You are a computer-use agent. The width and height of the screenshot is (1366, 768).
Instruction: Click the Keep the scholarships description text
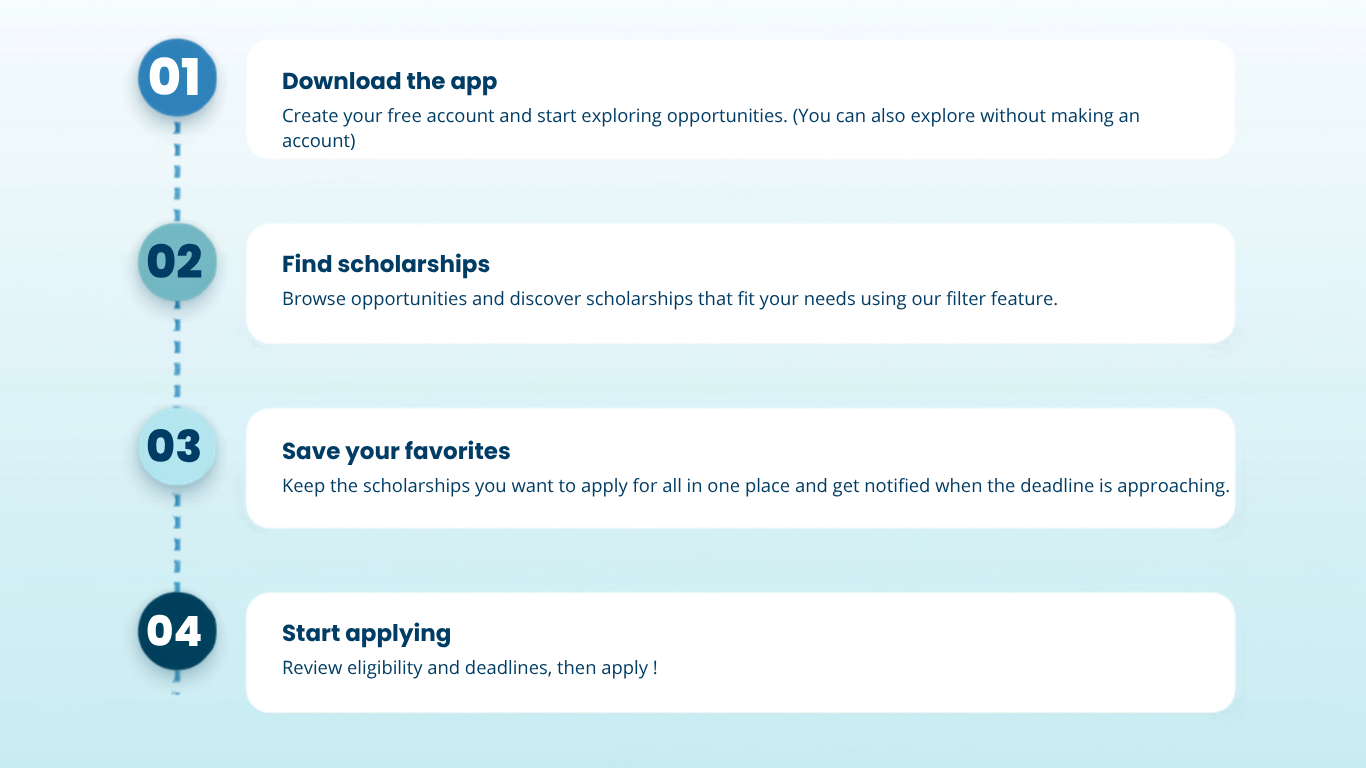[x=756, y=486]
